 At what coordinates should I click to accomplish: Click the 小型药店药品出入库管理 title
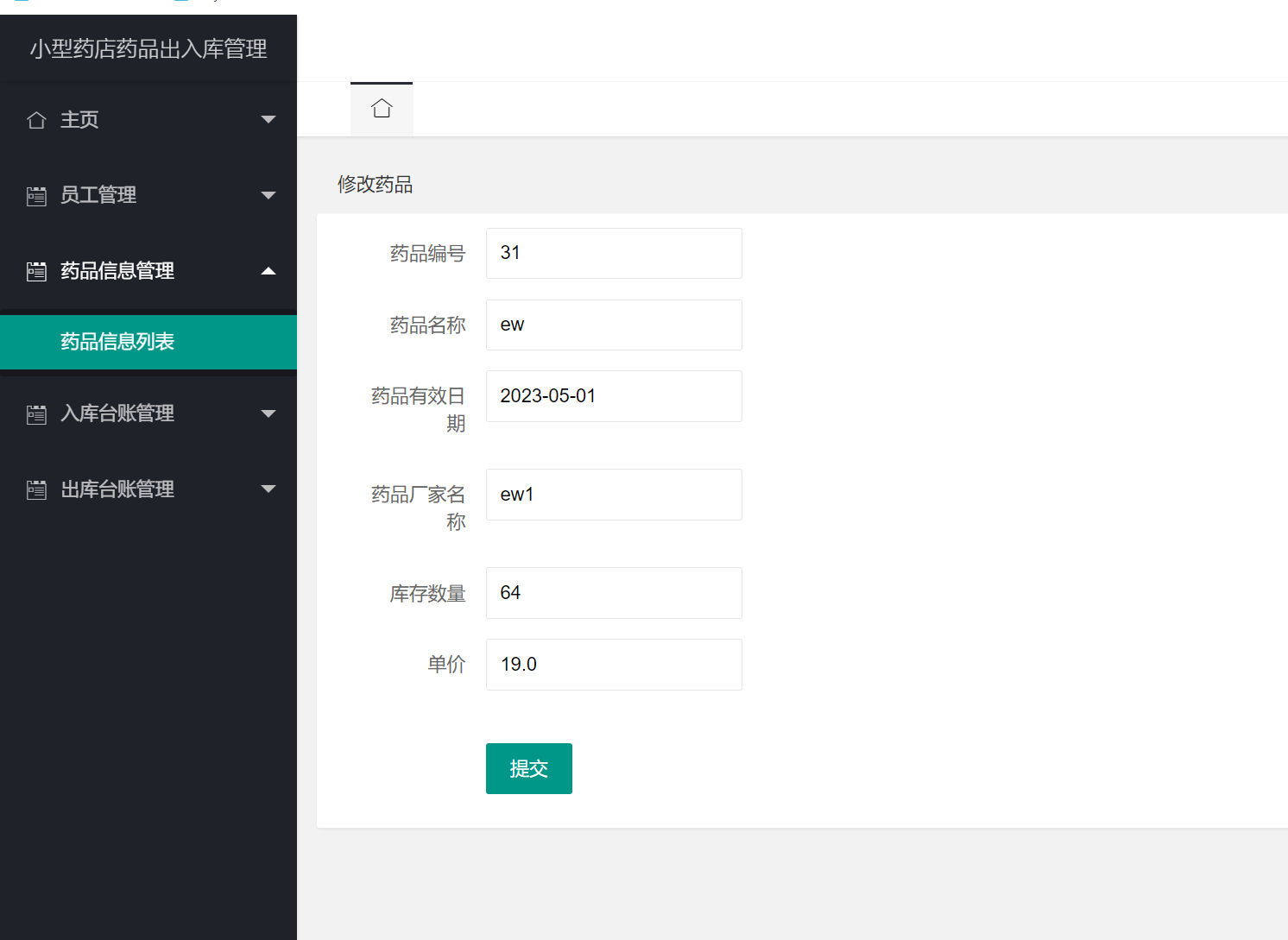pyautogui.click(x=148, y=48)
